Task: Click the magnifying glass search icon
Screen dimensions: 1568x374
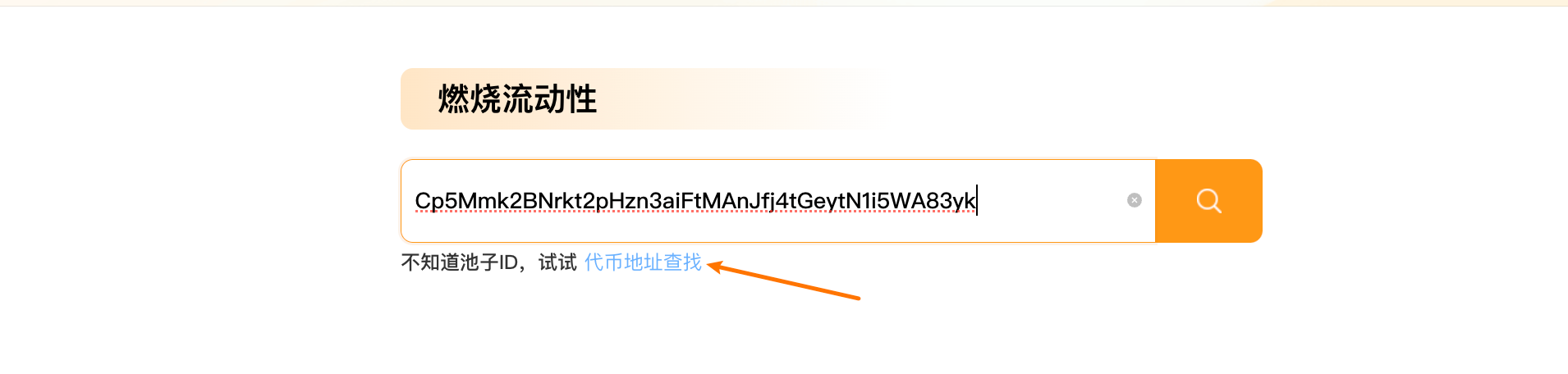Action: (x=1208, y=201)
